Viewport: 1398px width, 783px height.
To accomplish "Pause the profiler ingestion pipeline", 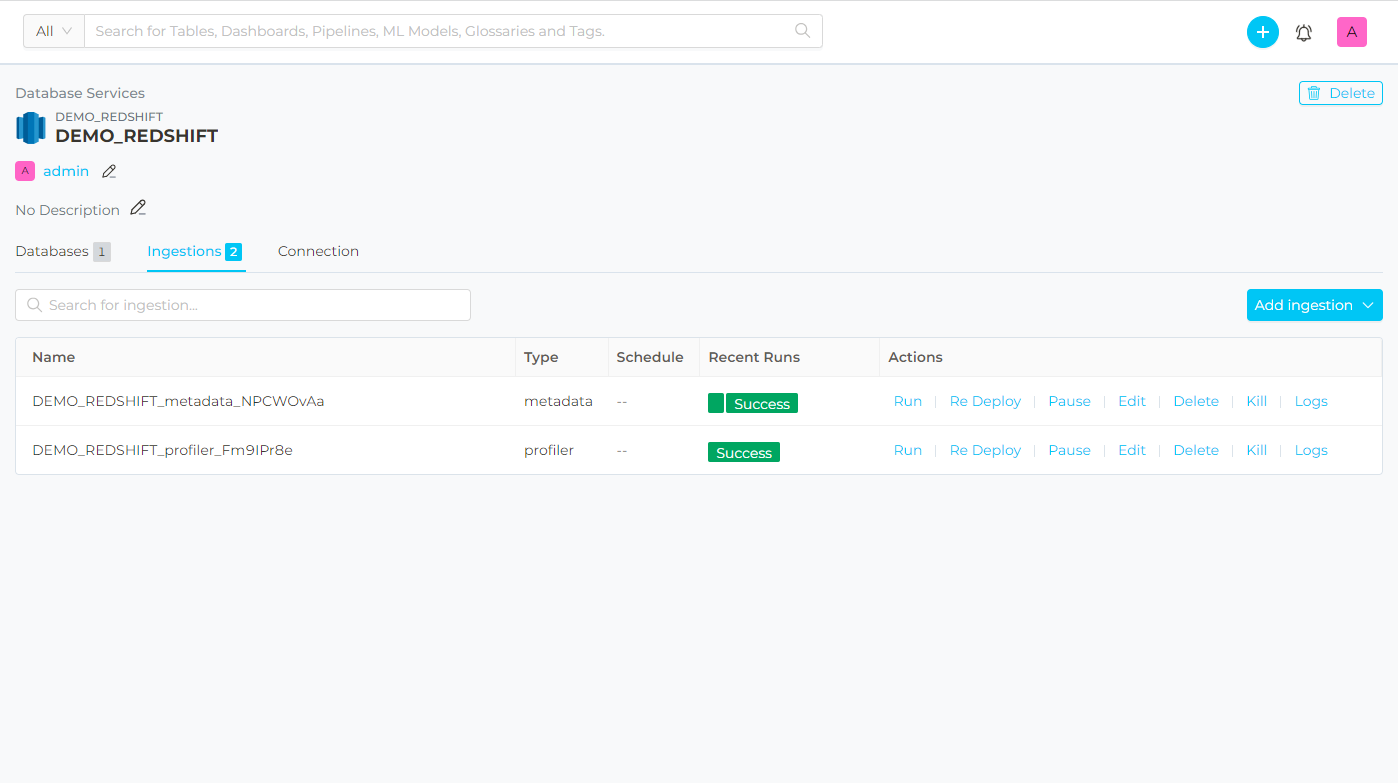I will point(1069,450).
